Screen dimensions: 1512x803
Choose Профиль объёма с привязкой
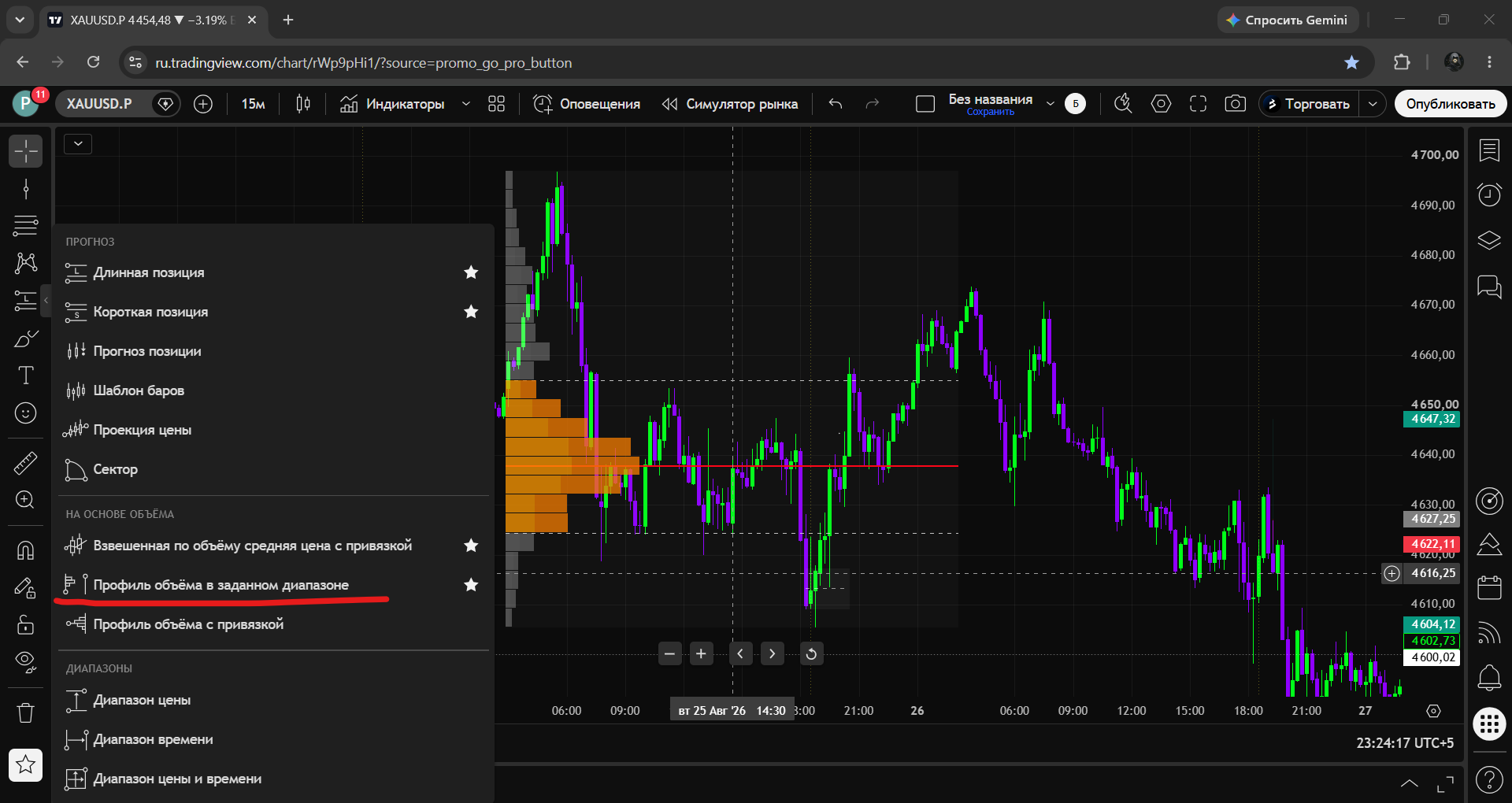(x=272, y=624)
